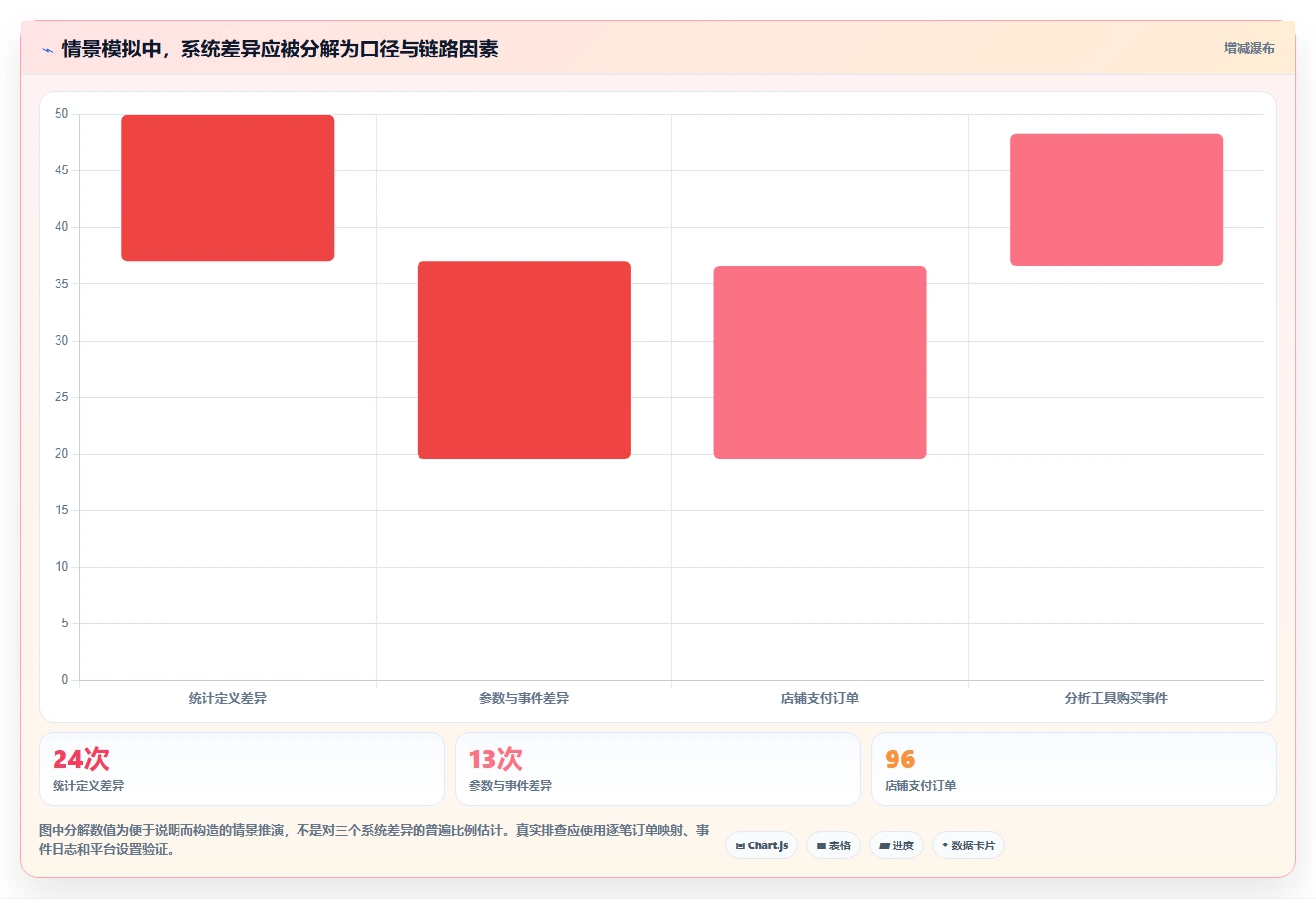Click the 增减瀑布 label in header
This screenshot has width=1316, height=899.
pos(1249,48)
